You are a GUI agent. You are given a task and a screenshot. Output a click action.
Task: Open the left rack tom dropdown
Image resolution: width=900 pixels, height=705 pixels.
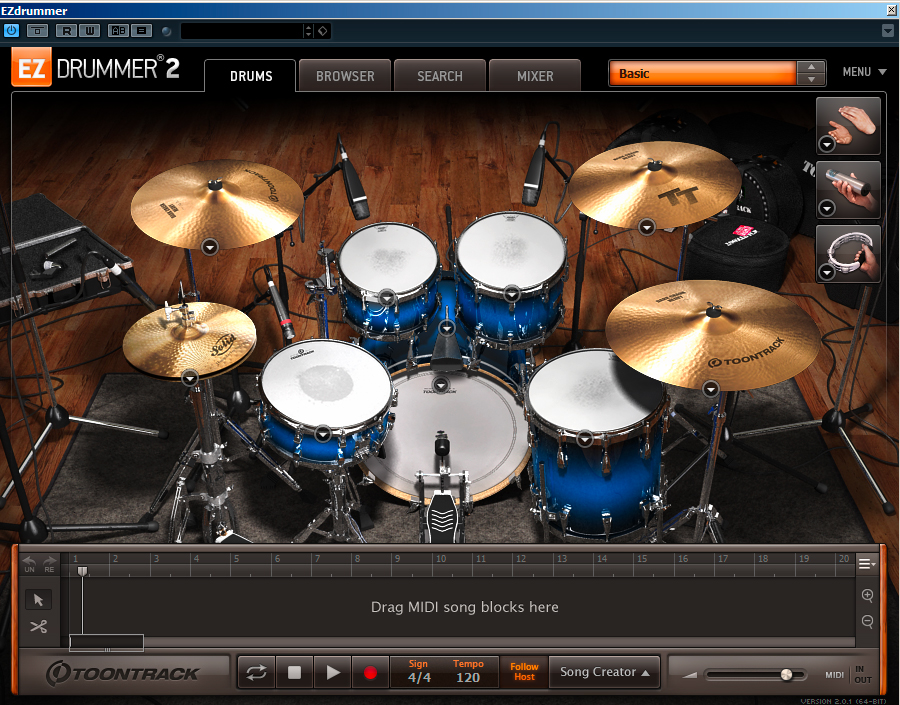[x=387, y=297]
